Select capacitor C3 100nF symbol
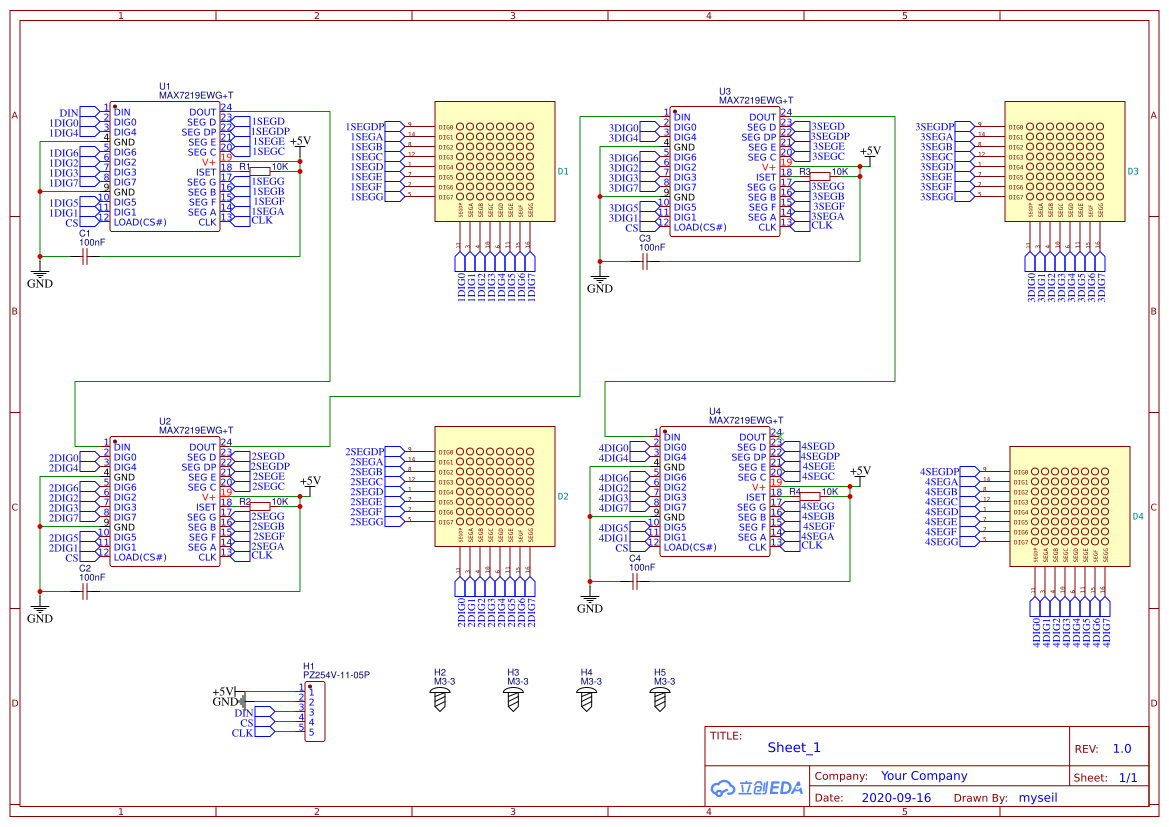 [645, 261]
